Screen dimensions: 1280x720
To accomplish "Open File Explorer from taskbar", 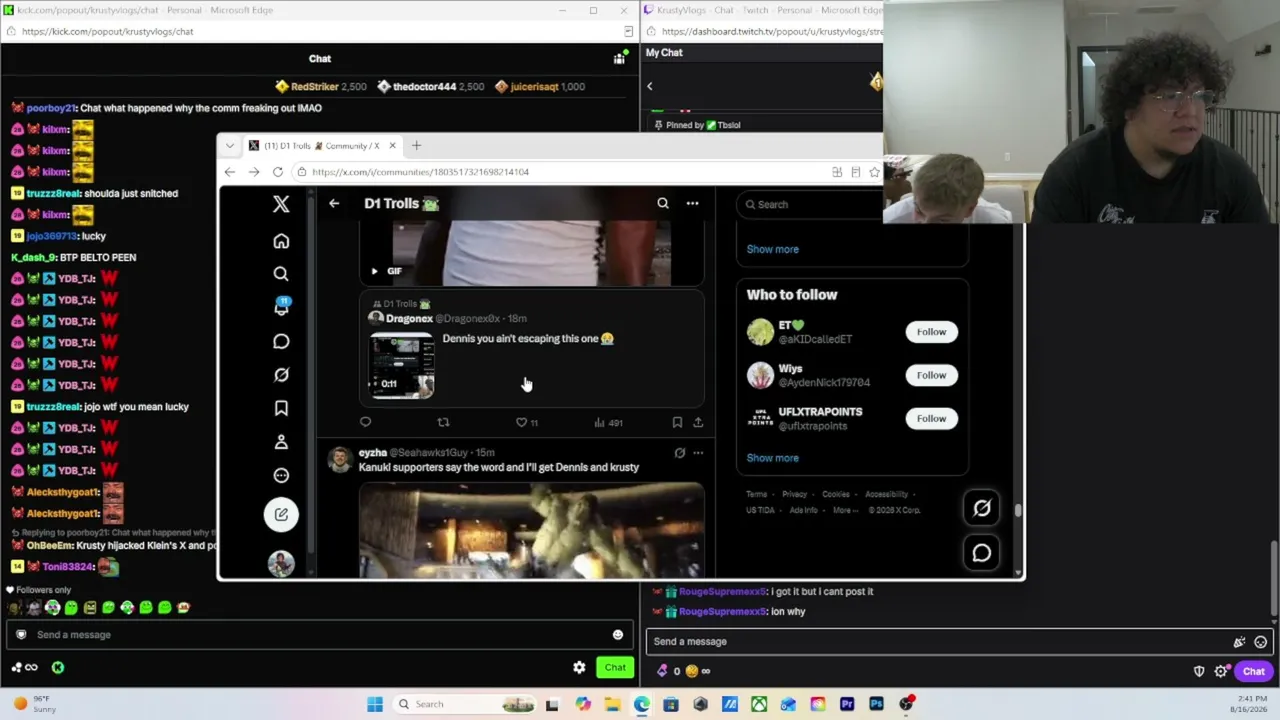I will click(612, 704).
